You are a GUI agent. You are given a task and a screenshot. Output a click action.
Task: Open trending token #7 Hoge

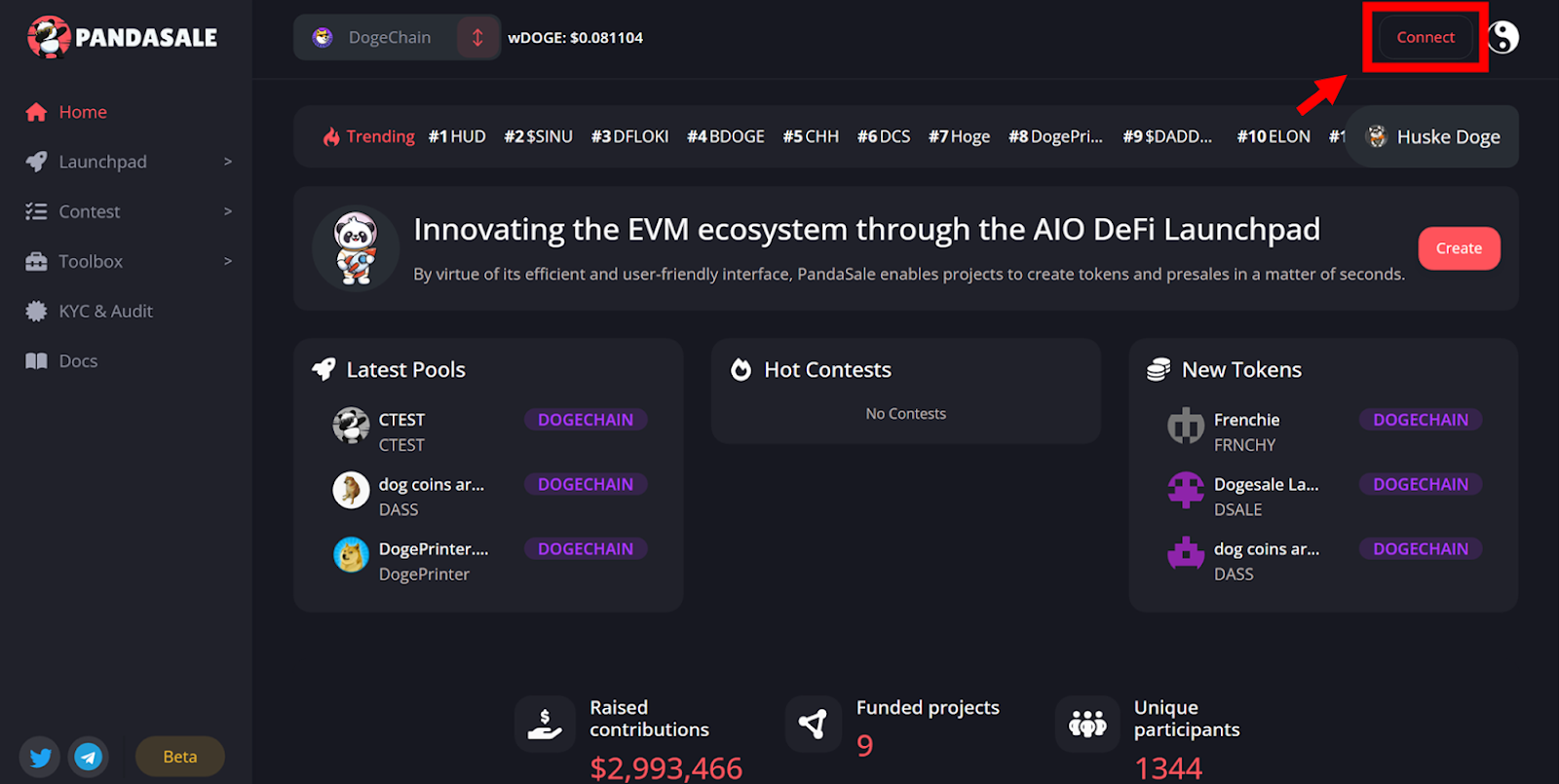click(959, 136)
